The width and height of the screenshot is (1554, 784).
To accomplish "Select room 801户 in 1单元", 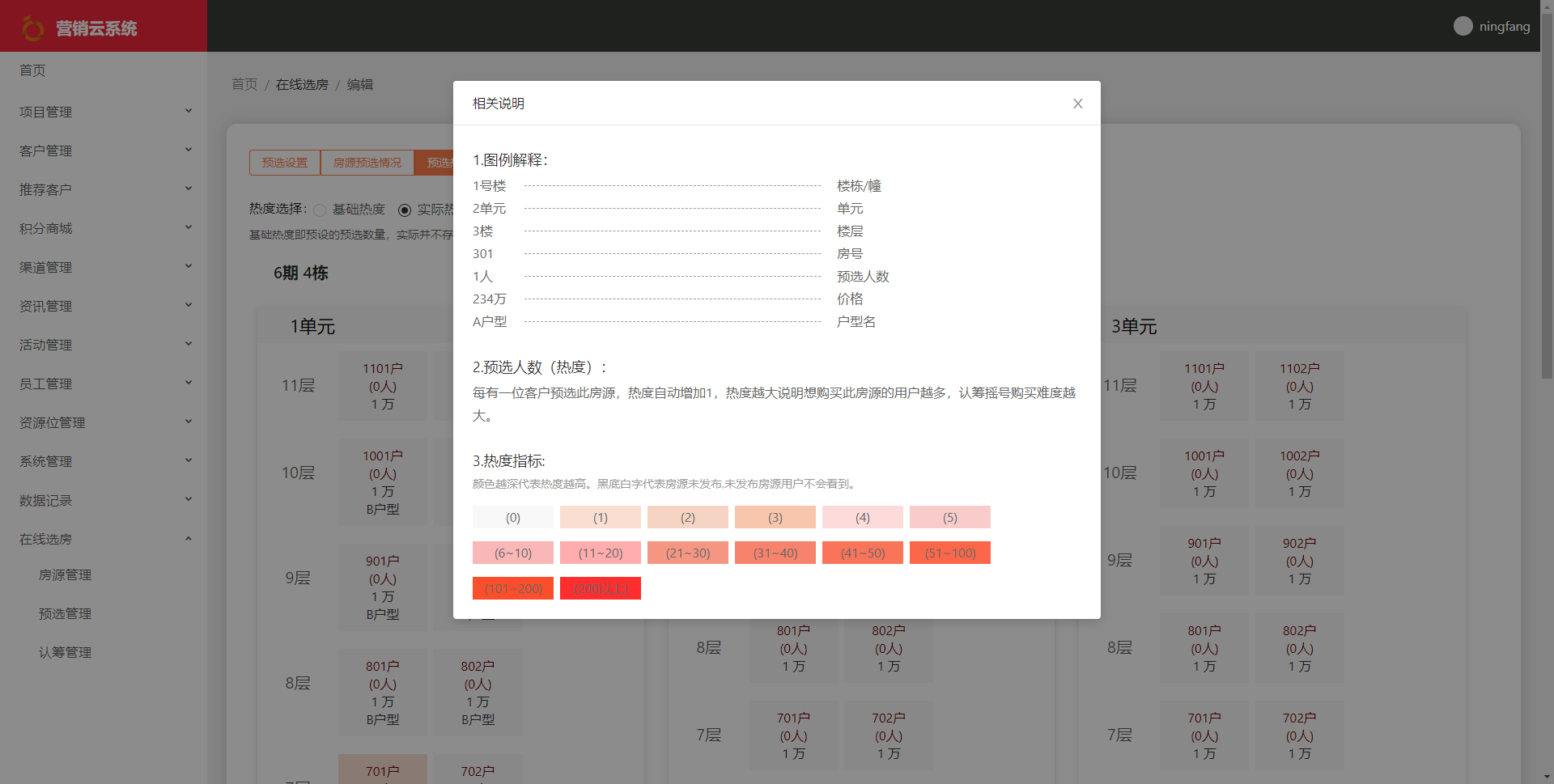I will (383, 693).
